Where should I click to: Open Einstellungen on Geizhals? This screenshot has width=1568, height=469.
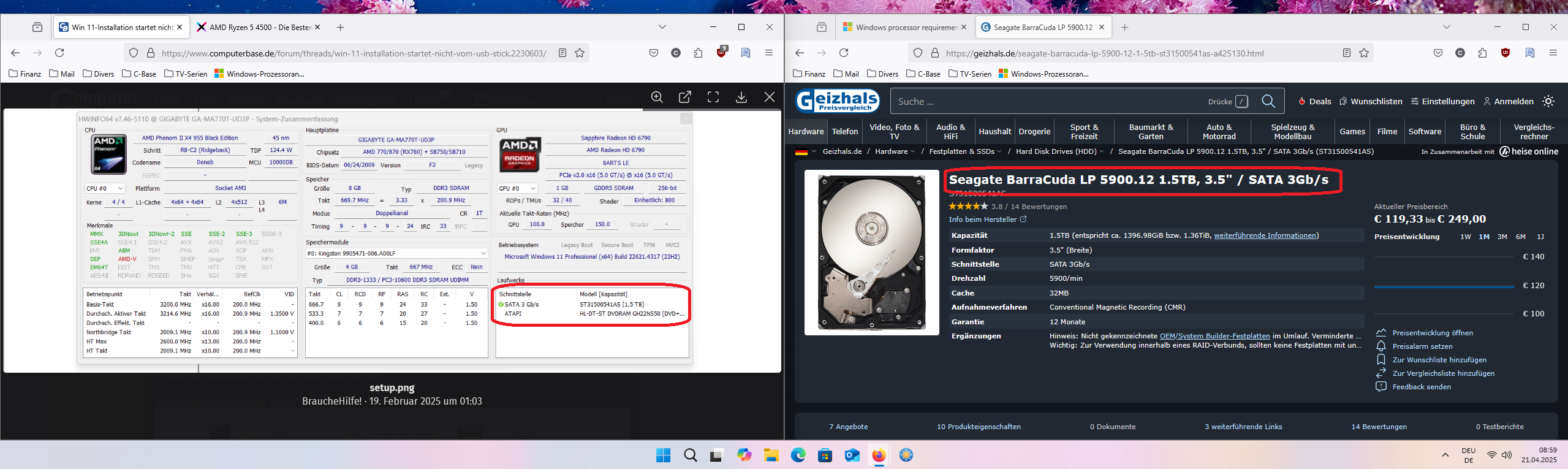(1442, 101)
